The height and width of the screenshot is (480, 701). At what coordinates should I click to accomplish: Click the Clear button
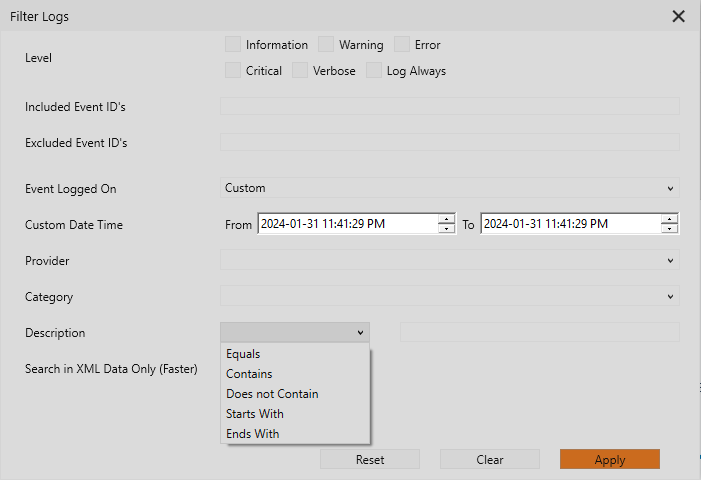(x=490, y=459)
